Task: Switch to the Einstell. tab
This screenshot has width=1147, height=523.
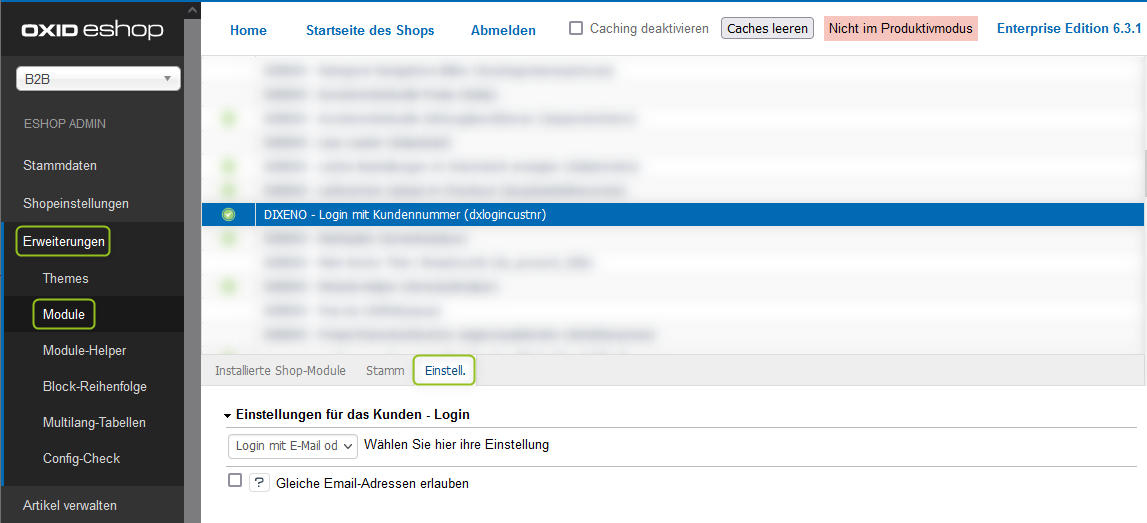Action: pos(445,371)
